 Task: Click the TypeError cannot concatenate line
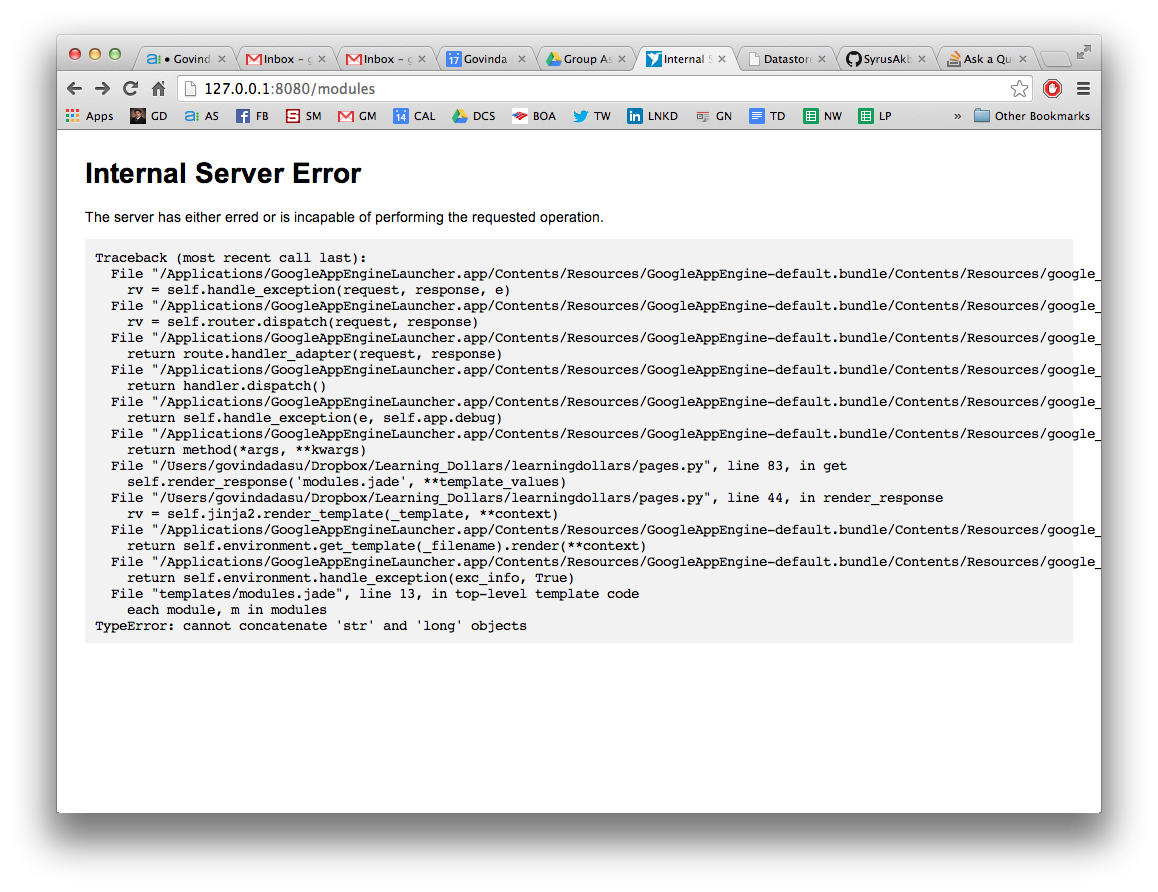coord(311,626)
